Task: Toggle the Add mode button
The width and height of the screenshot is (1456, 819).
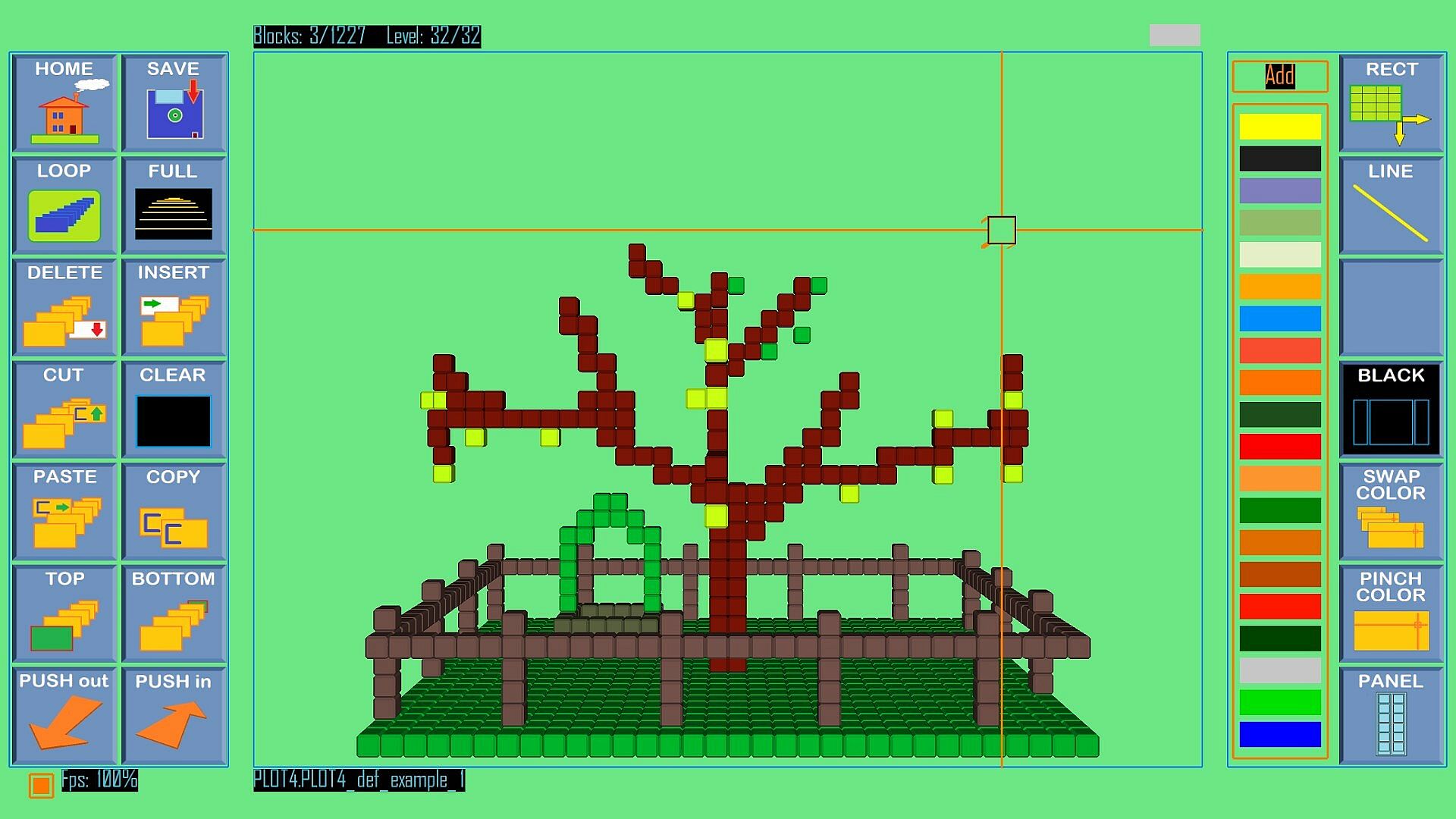Action: 1280,76
